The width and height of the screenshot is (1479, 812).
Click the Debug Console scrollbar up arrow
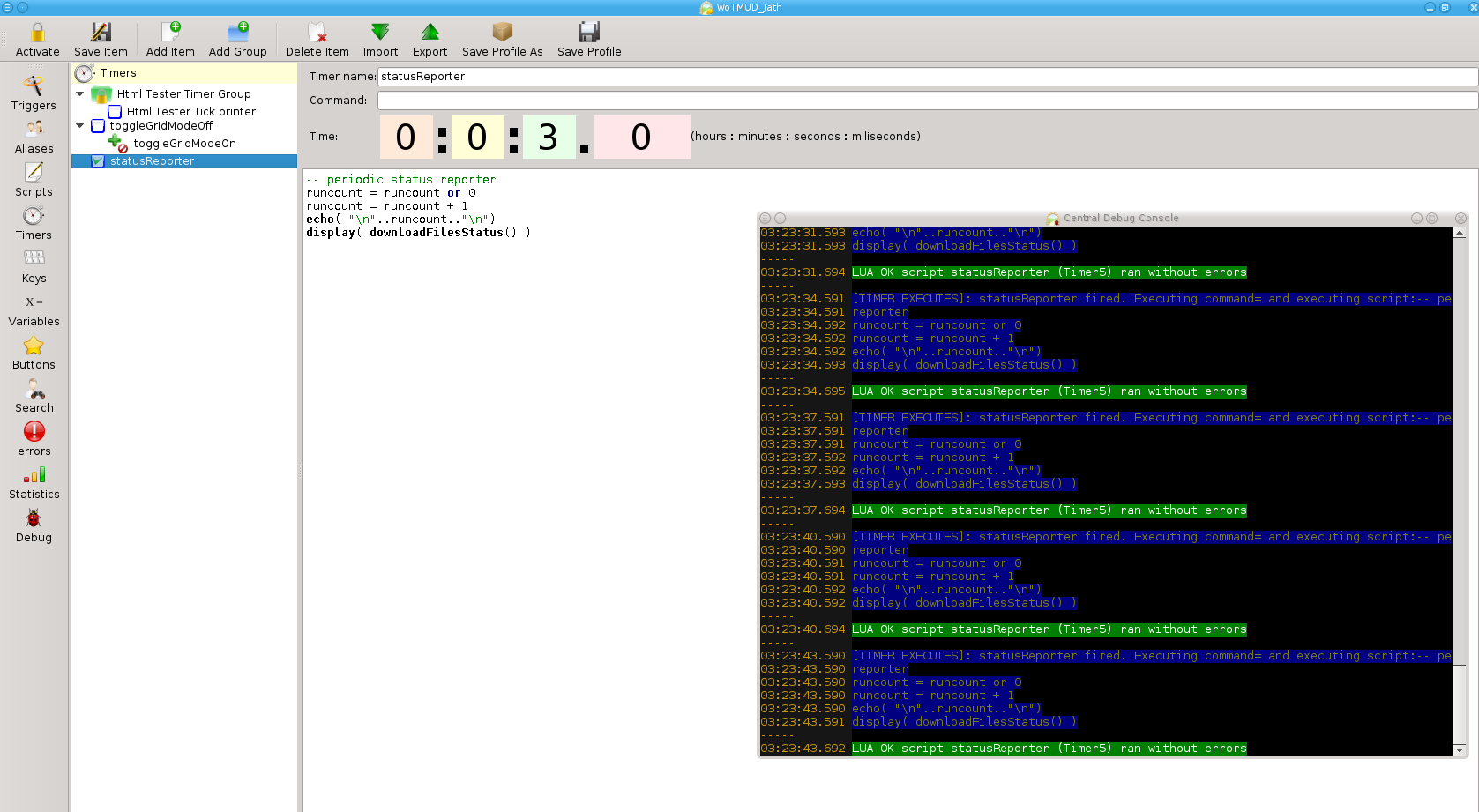click(x=1460, y=234)
